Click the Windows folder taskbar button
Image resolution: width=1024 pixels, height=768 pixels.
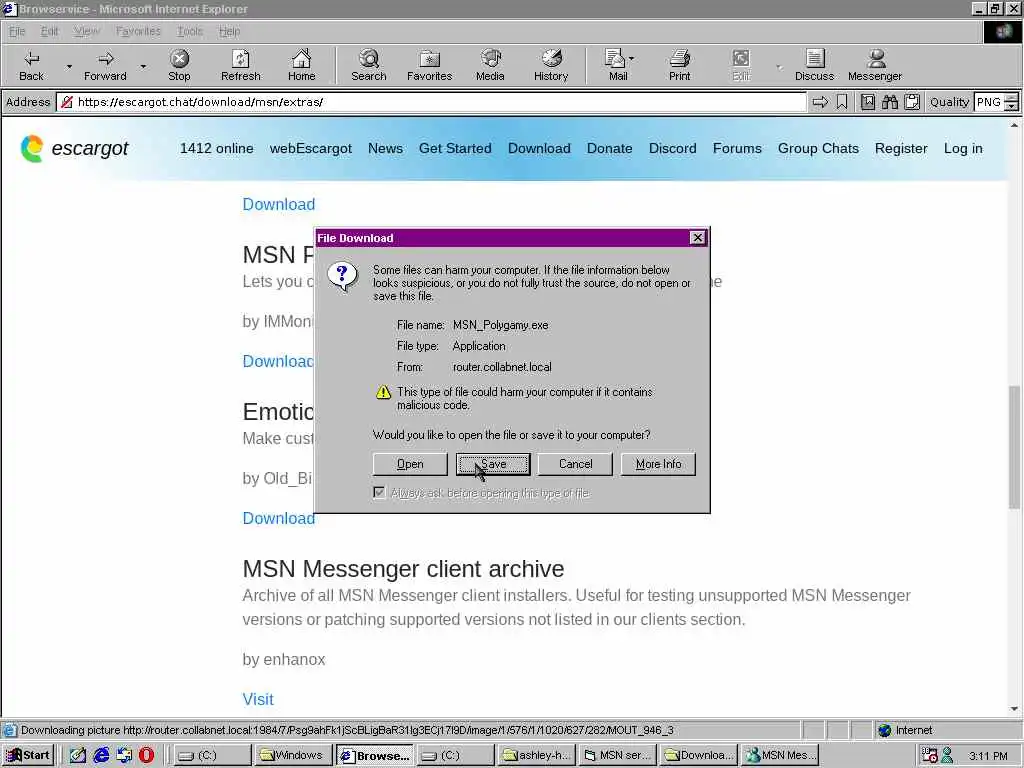click(293, 755)
